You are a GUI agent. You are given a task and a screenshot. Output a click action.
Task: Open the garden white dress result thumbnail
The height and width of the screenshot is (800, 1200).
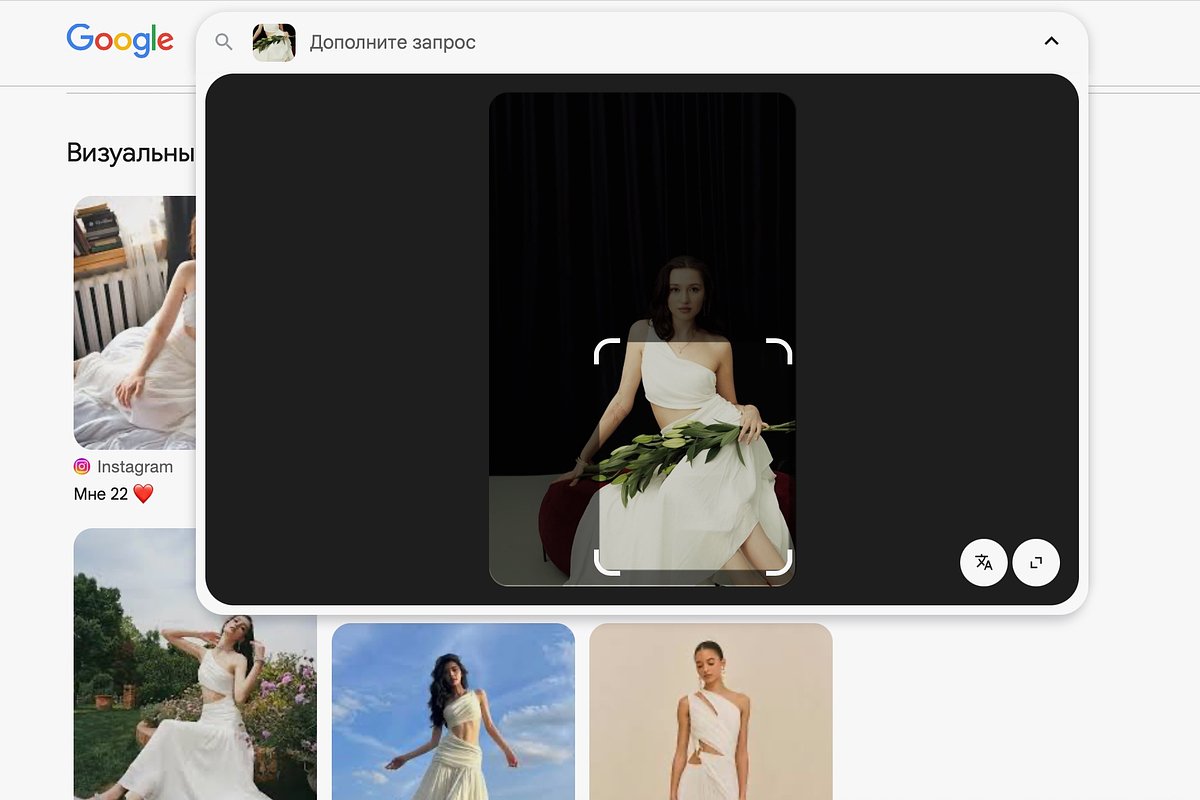coord(195,664)
